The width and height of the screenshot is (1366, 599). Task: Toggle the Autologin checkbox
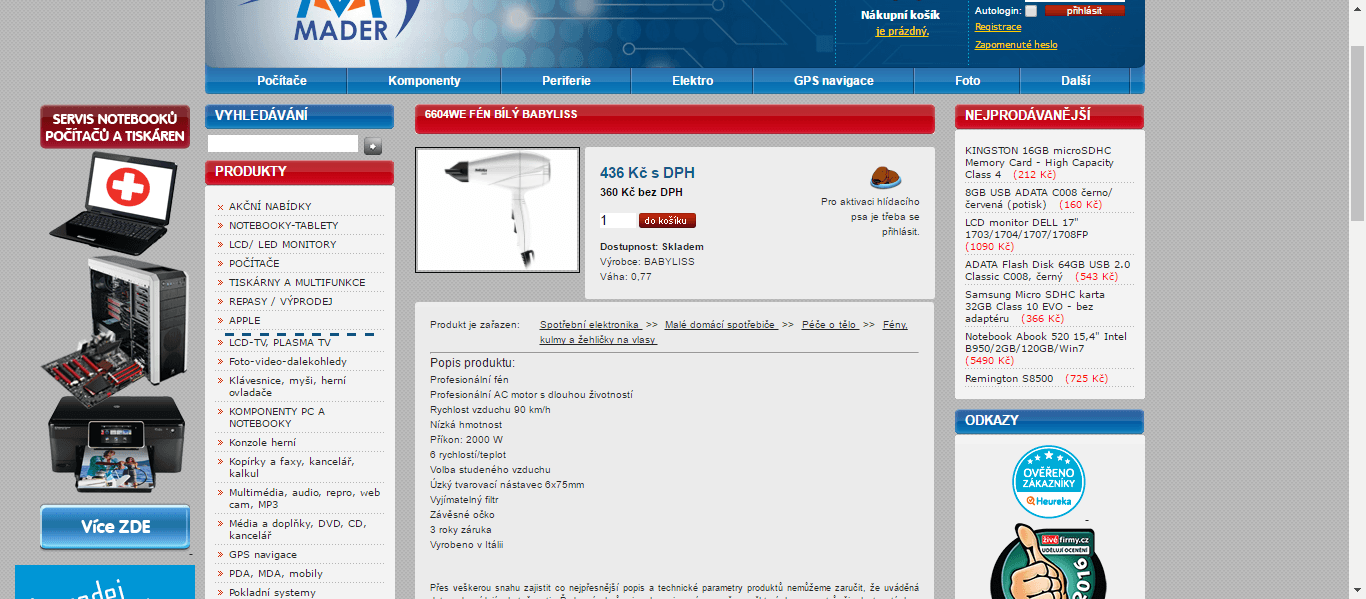pos(1031,11)
